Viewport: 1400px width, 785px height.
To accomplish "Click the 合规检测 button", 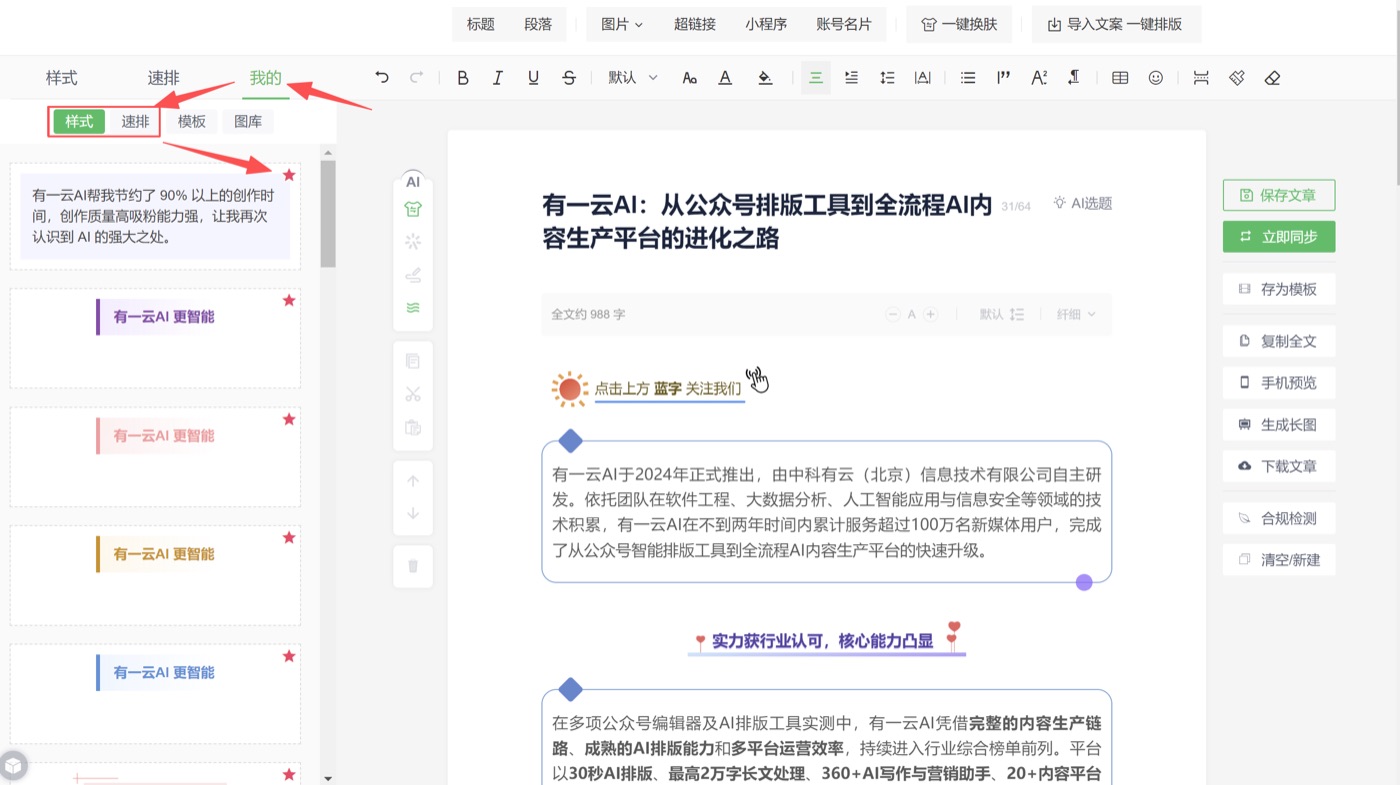I will pyautogui.click(x=1279, y=518).
